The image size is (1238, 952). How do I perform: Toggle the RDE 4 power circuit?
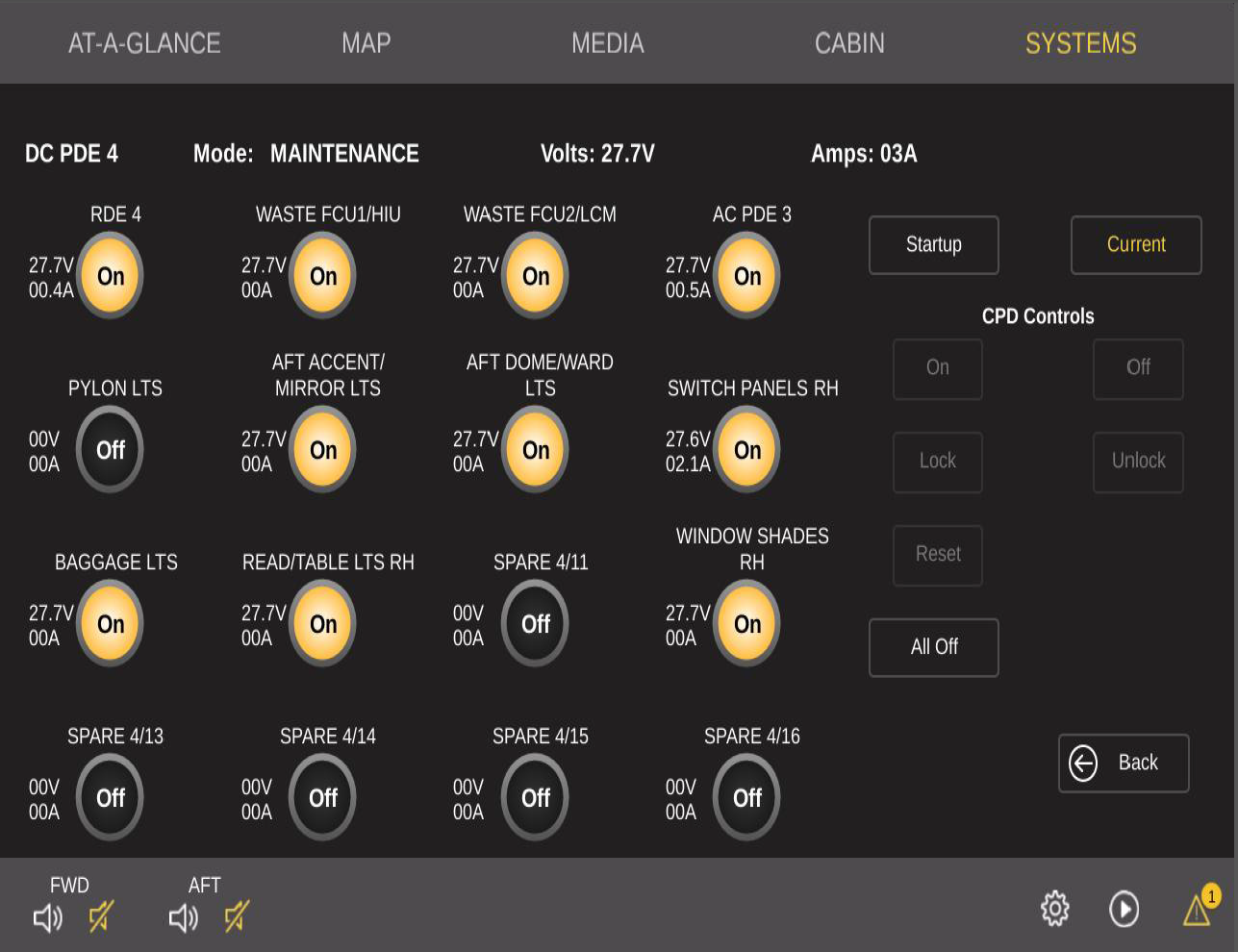111,277
